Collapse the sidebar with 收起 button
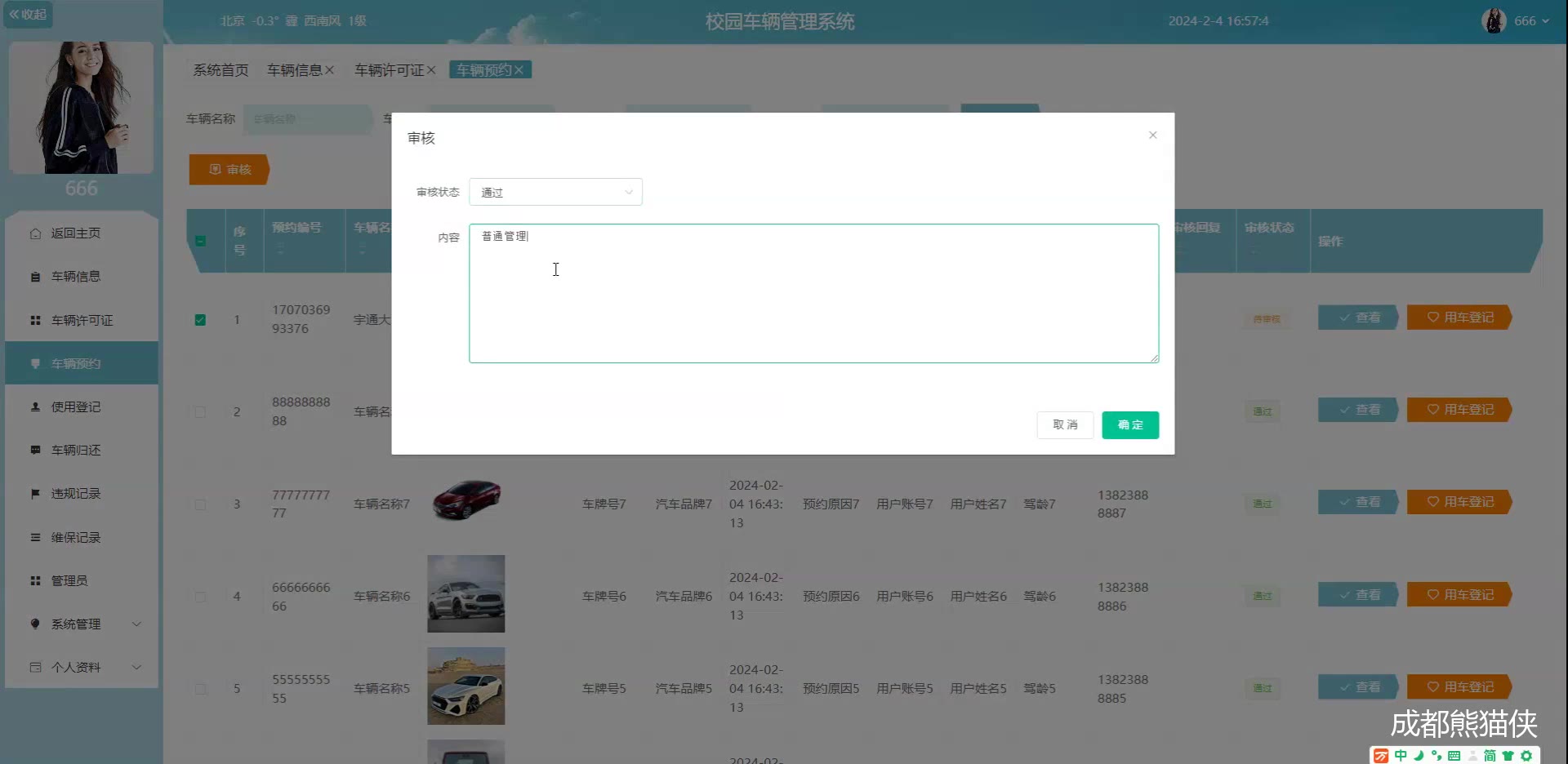The height and width of the screenshot is (764, 1568). click(x=28, y=15)
